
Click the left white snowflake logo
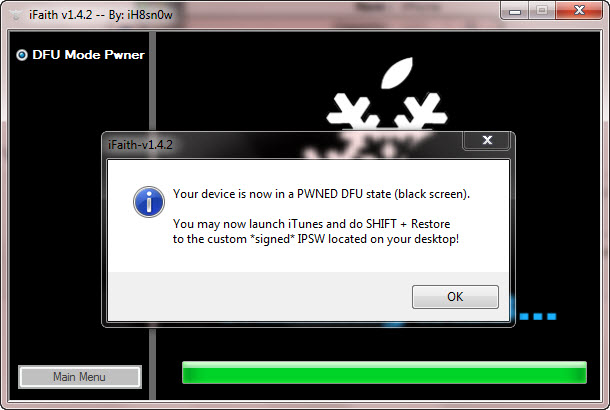pos(353,111)
